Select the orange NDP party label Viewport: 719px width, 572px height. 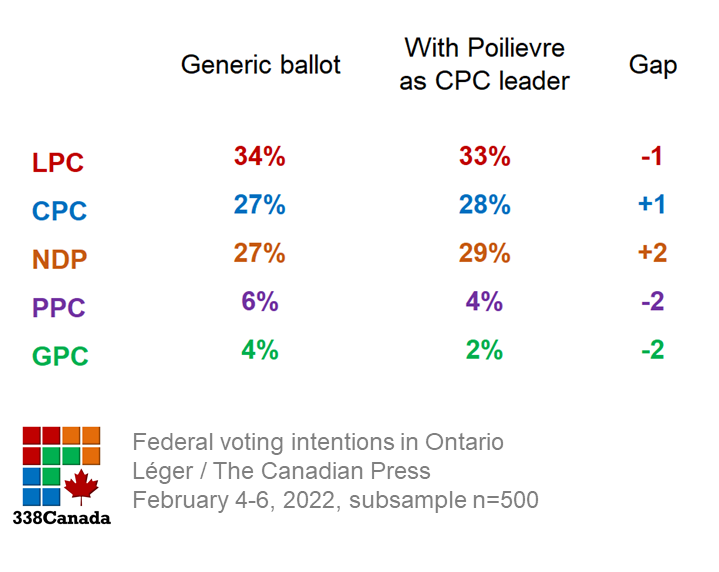click(60, 259)
